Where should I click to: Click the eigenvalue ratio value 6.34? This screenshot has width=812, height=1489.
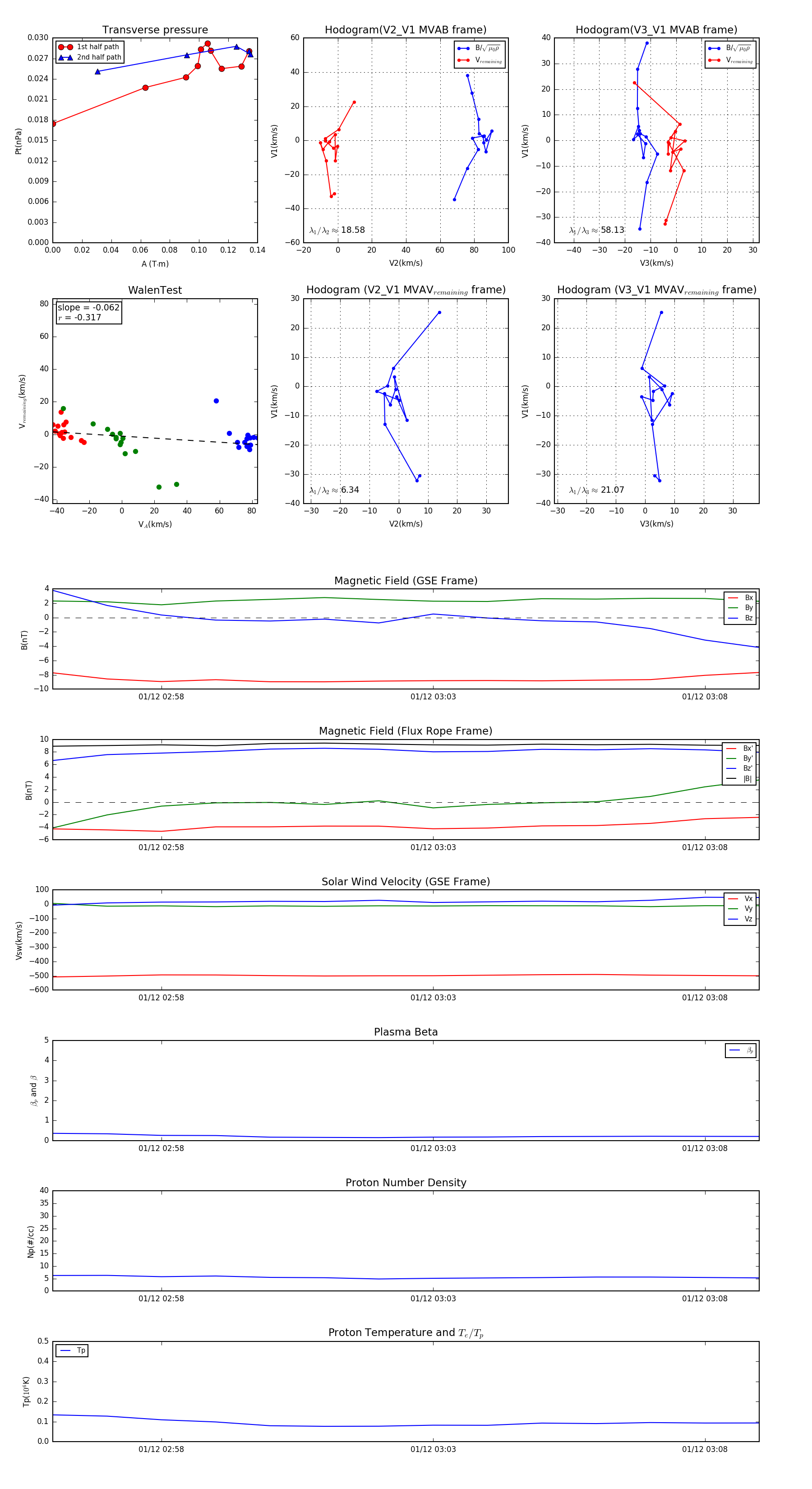pos(350,490)
